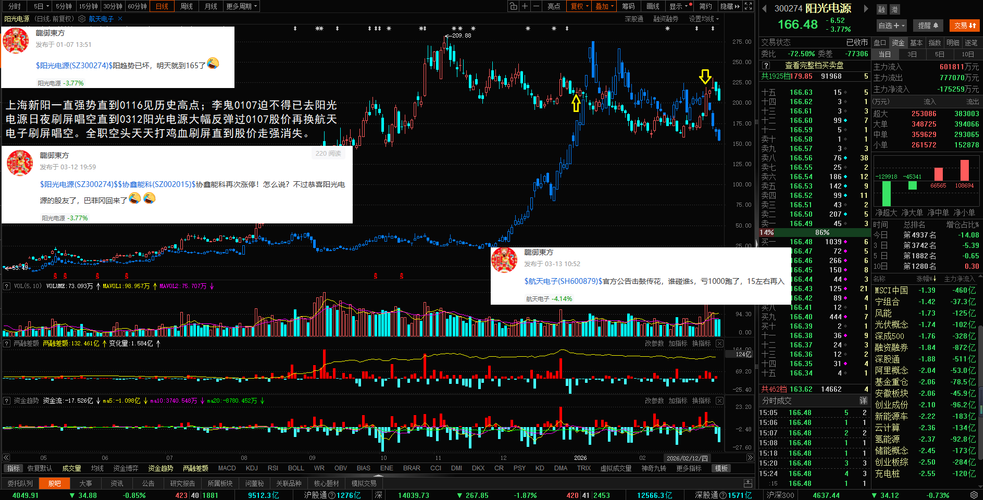Open 更多周期 dropdown

(241, 6)
